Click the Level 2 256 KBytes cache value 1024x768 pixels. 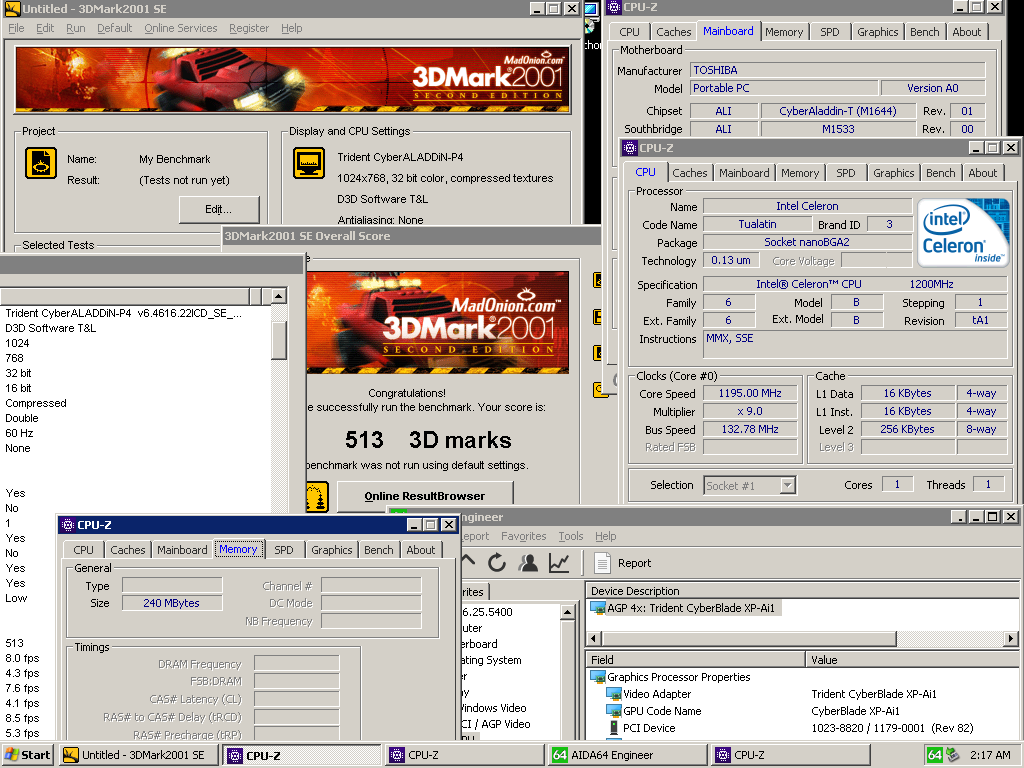pyautogui.click(x=907, y=429)
